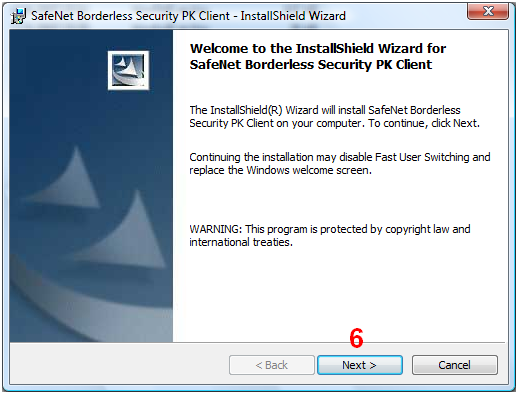Click the 'Fast User Switching' sentence line
Viewport: 518px width, 393px height.
coord(340,157)
